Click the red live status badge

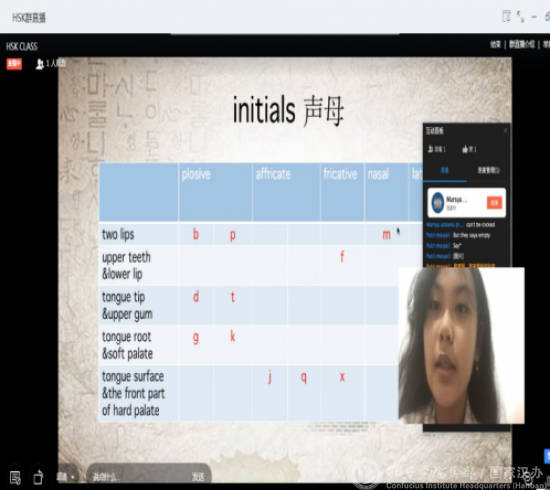coord(14,64)
